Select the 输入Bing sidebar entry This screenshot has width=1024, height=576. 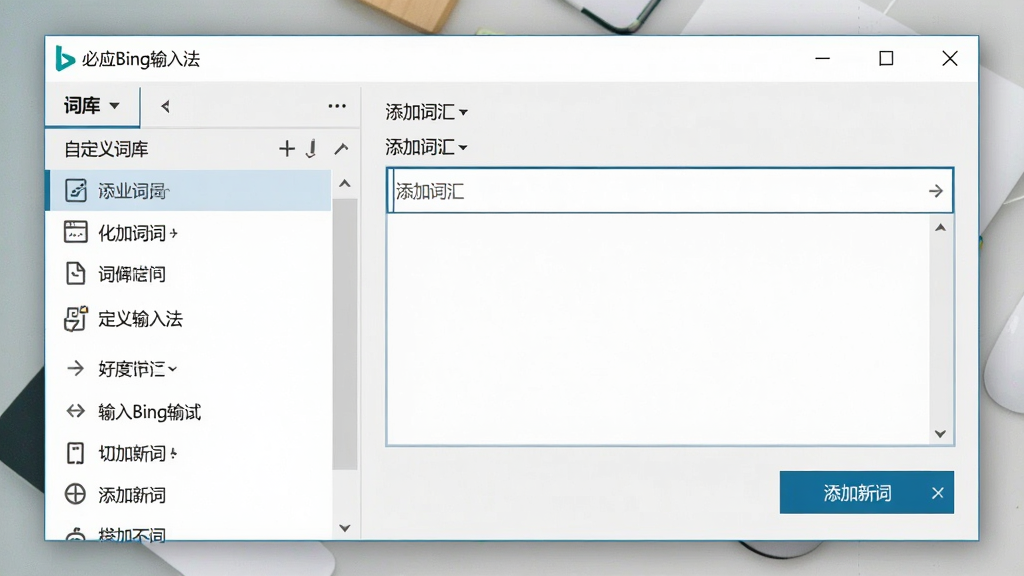click(149, 411)
